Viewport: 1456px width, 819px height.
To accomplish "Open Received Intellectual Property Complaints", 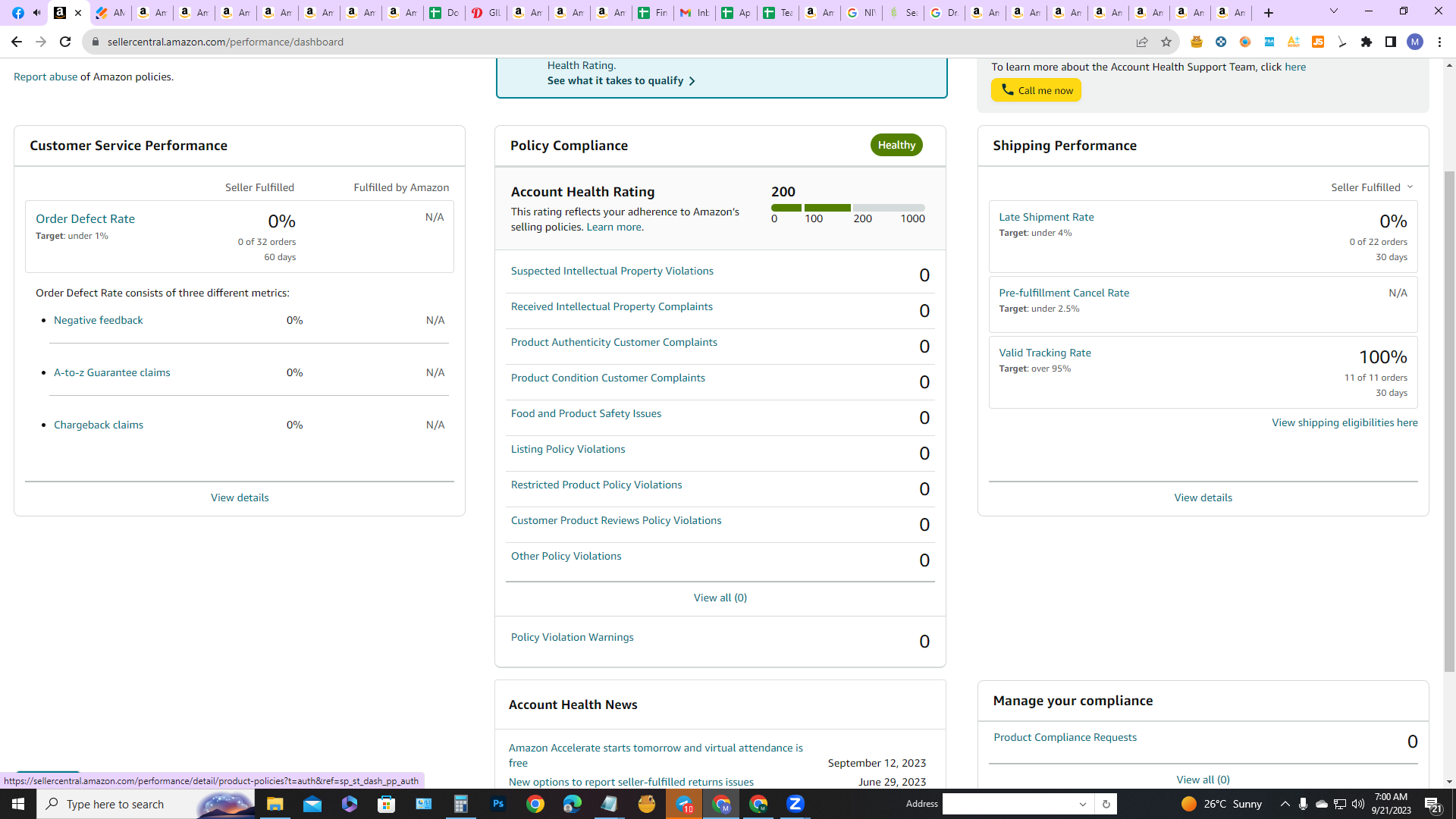I will (x=612, y=306).
